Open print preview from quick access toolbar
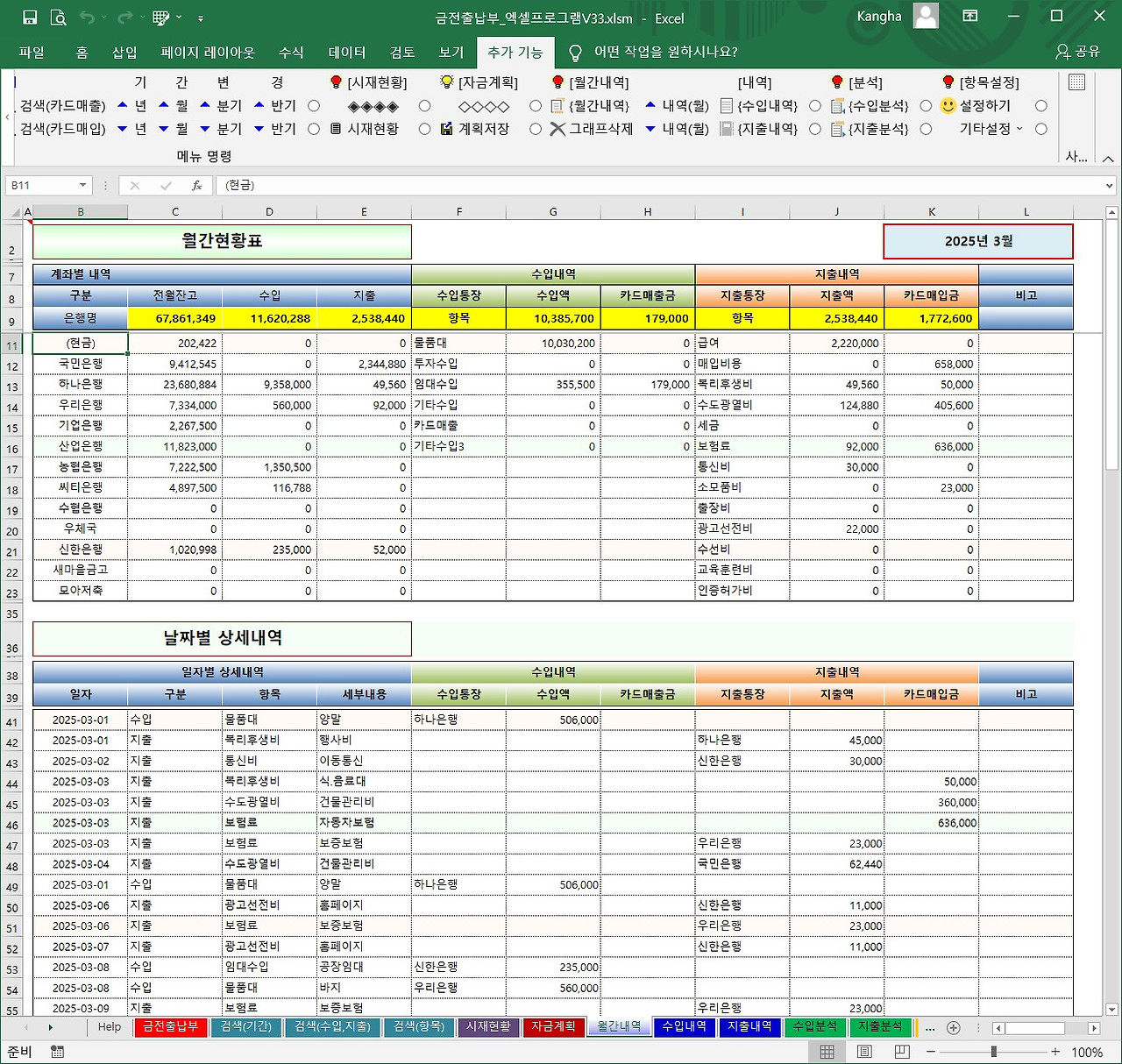1122x1064 pixels. [x=58, y=18]
